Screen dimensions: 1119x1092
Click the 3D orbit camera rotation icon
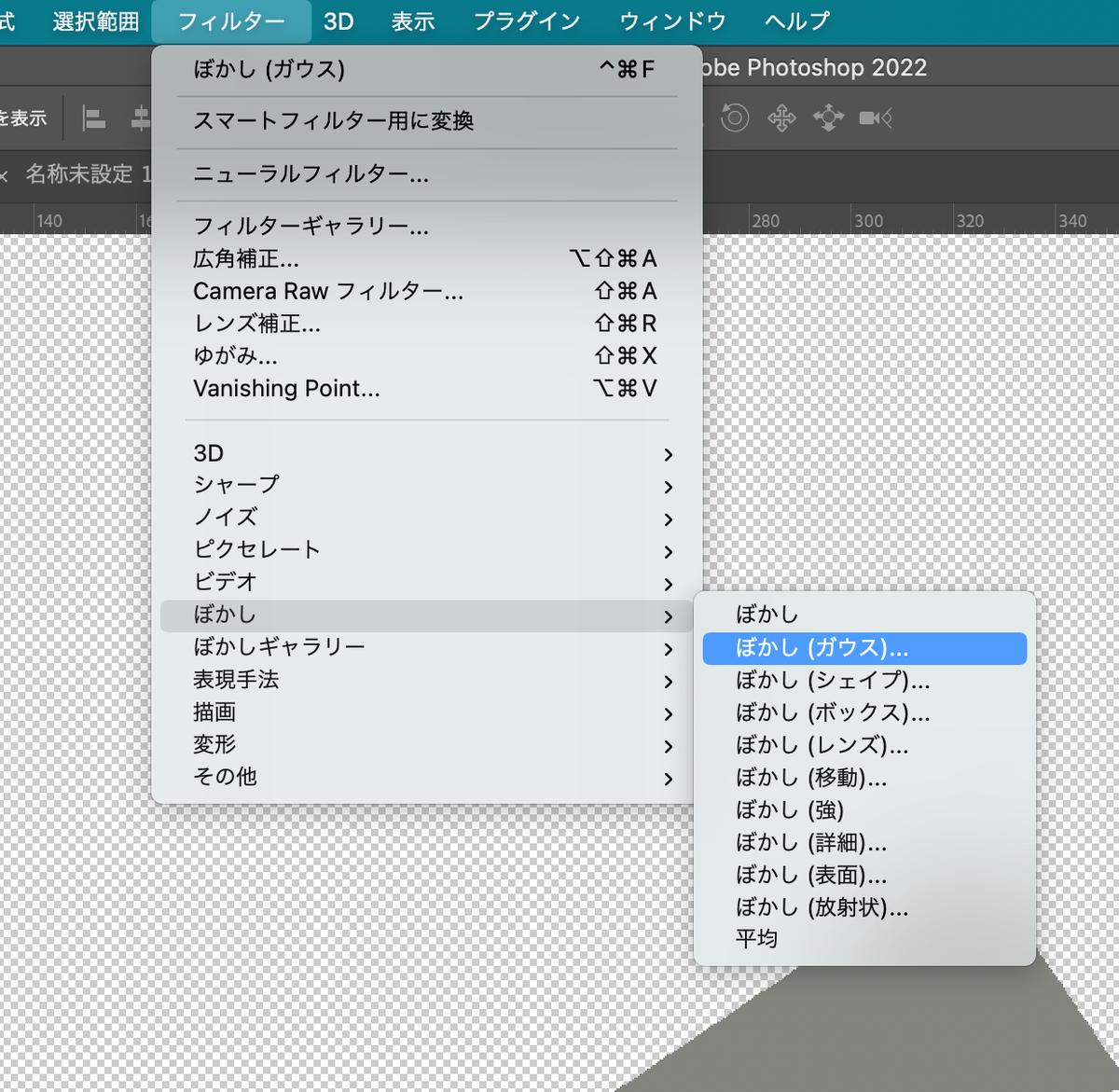tap(735, 117)
